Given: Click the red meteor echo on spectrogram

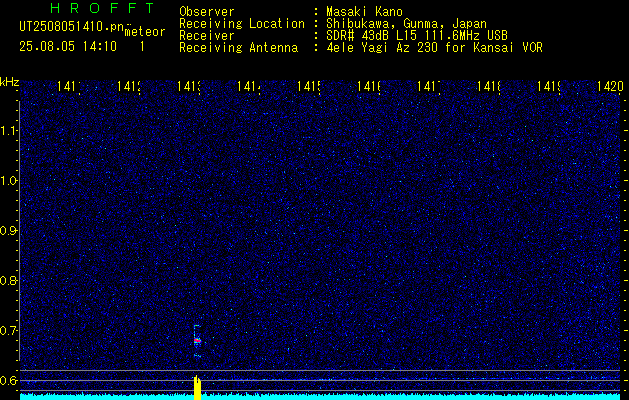Looking at the screenshot, I should coord(197,341).
